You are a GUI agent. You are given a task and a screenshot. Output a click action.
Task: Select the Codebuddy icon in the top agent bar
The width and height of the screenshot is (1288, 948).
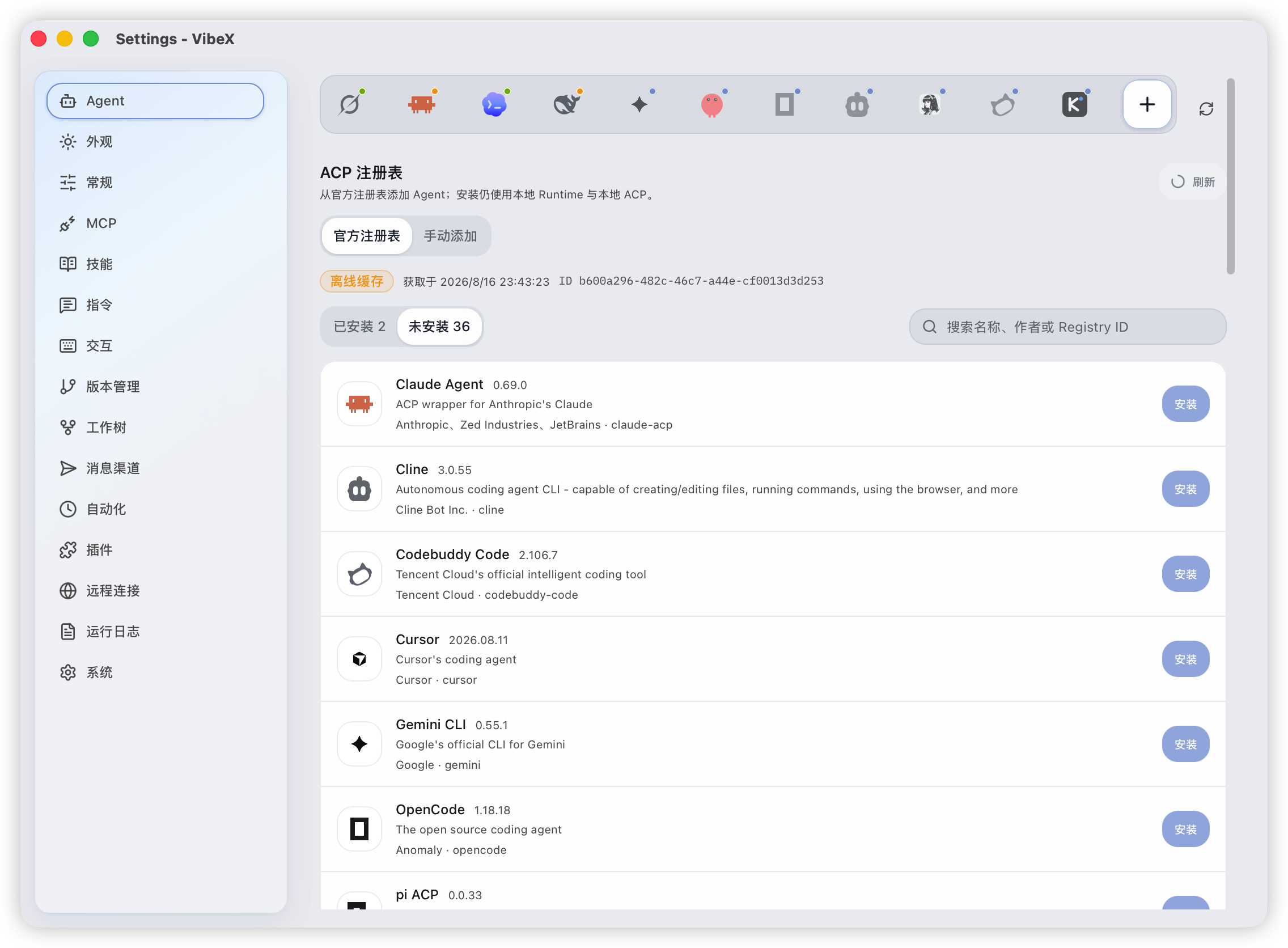tap(1002, 104)
